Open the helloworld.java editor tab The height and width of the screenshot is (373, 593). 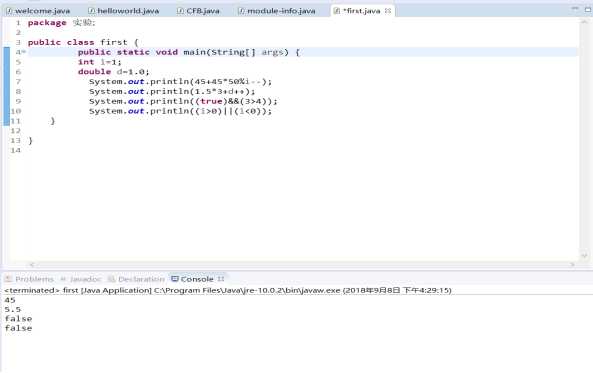pos(124,11)
